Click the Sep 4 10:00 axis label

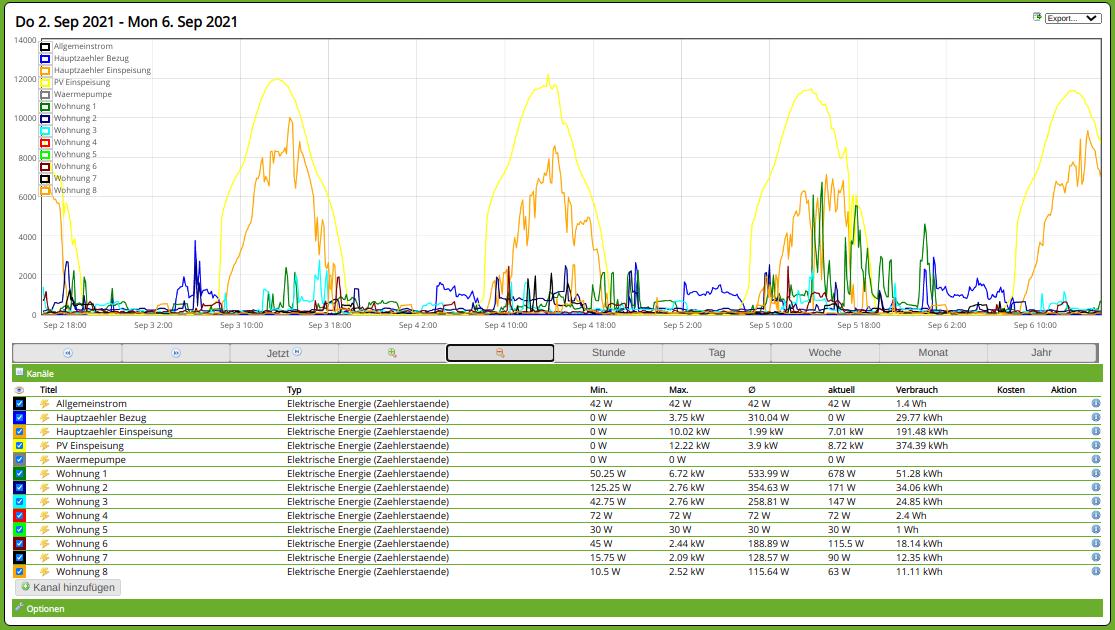click(506, 325)
